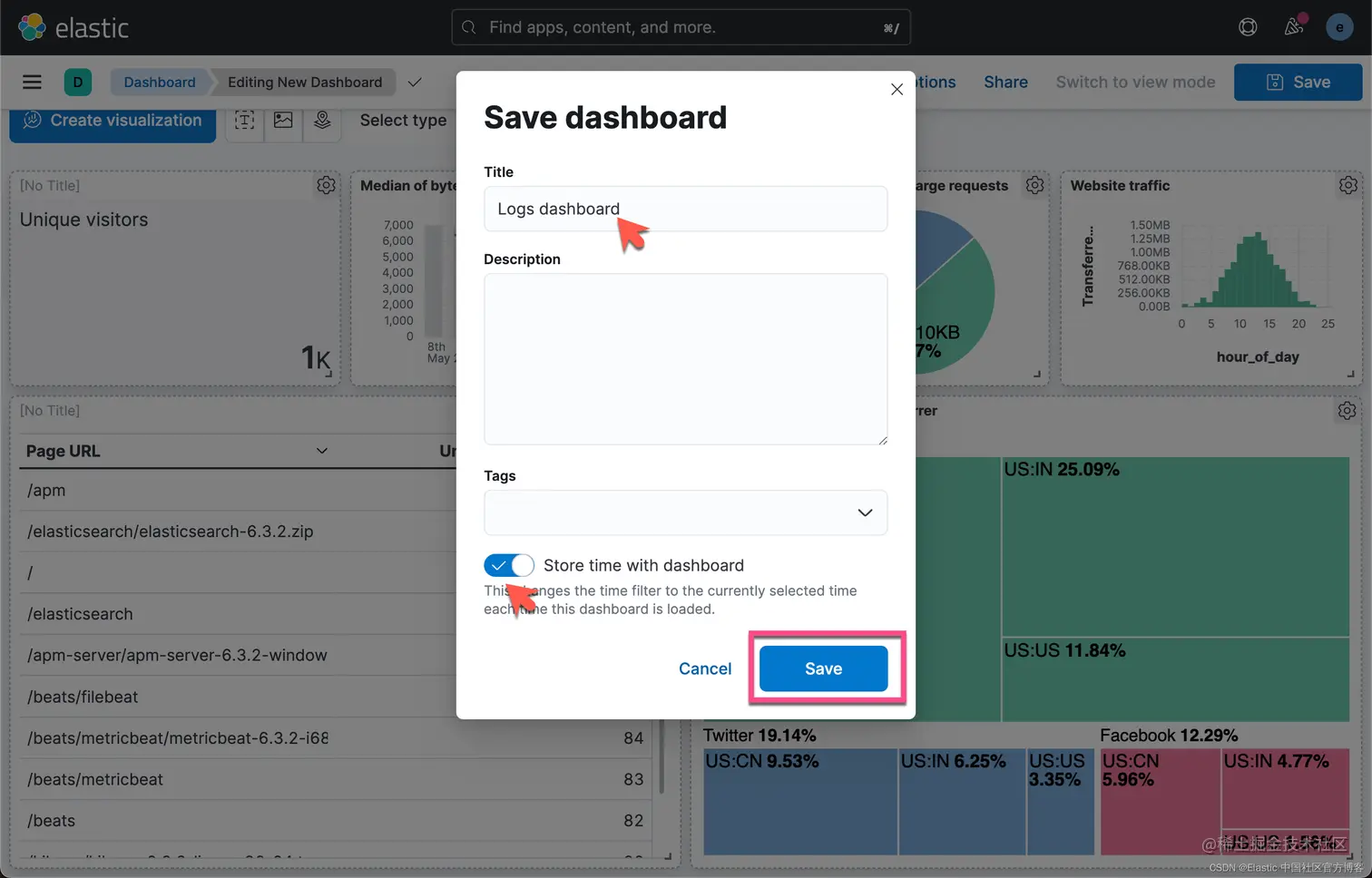Screen dimensions: 1372x878
Task: Click the table panel vertical scrollbar
Action: (x=661, y=757)
